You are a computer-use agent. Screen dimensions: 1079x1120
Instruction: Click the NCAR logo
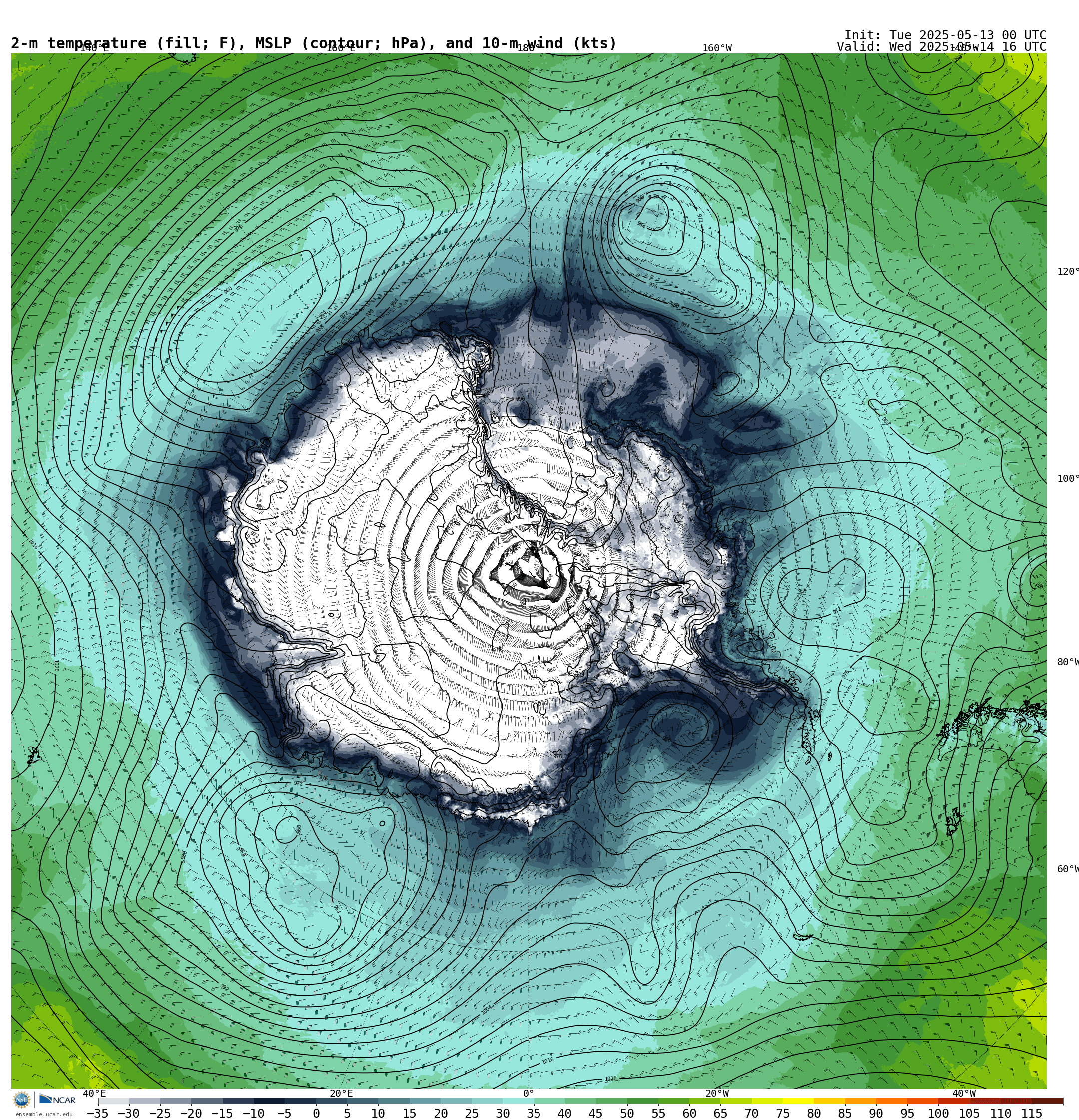click(58, 1100)
